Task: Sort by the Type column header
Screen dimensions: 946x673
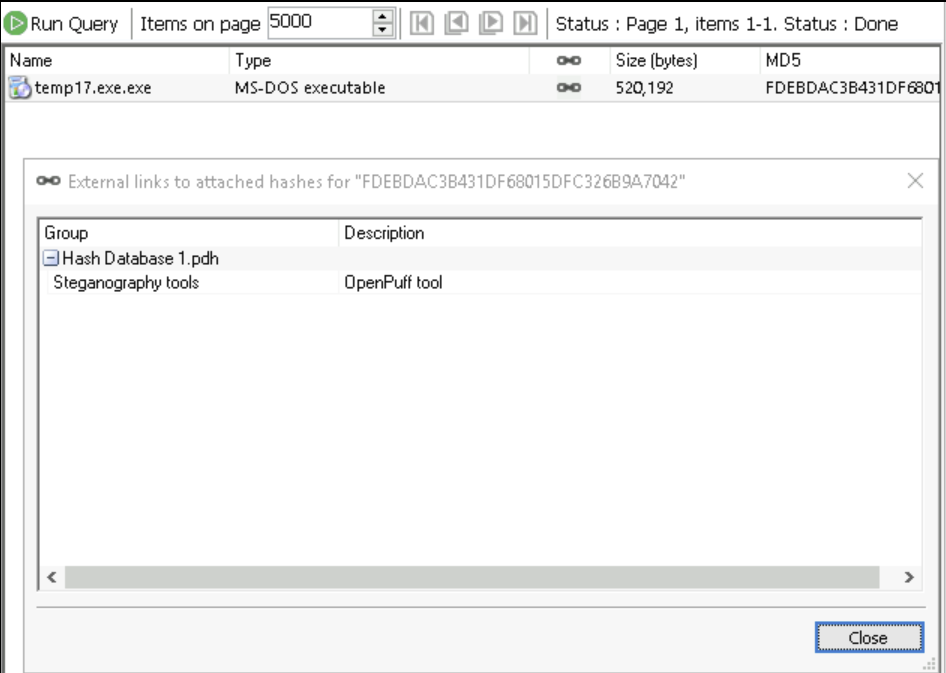Action: coord(379,60)
